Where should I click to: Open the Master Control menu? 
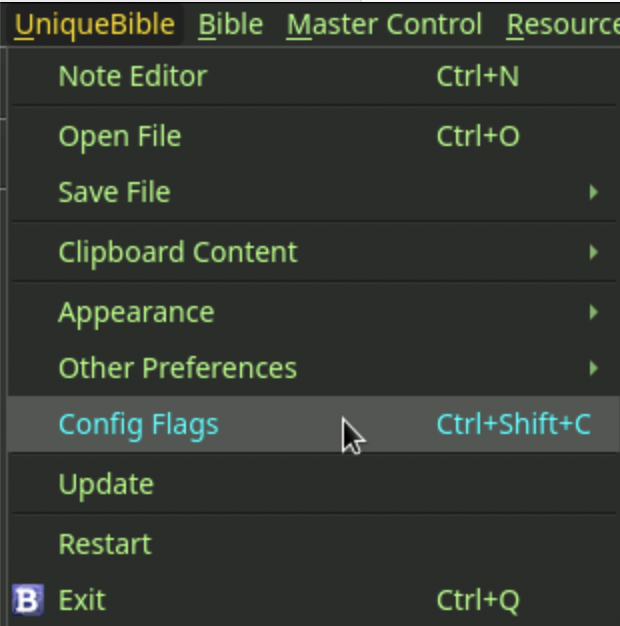pos(384,24)
